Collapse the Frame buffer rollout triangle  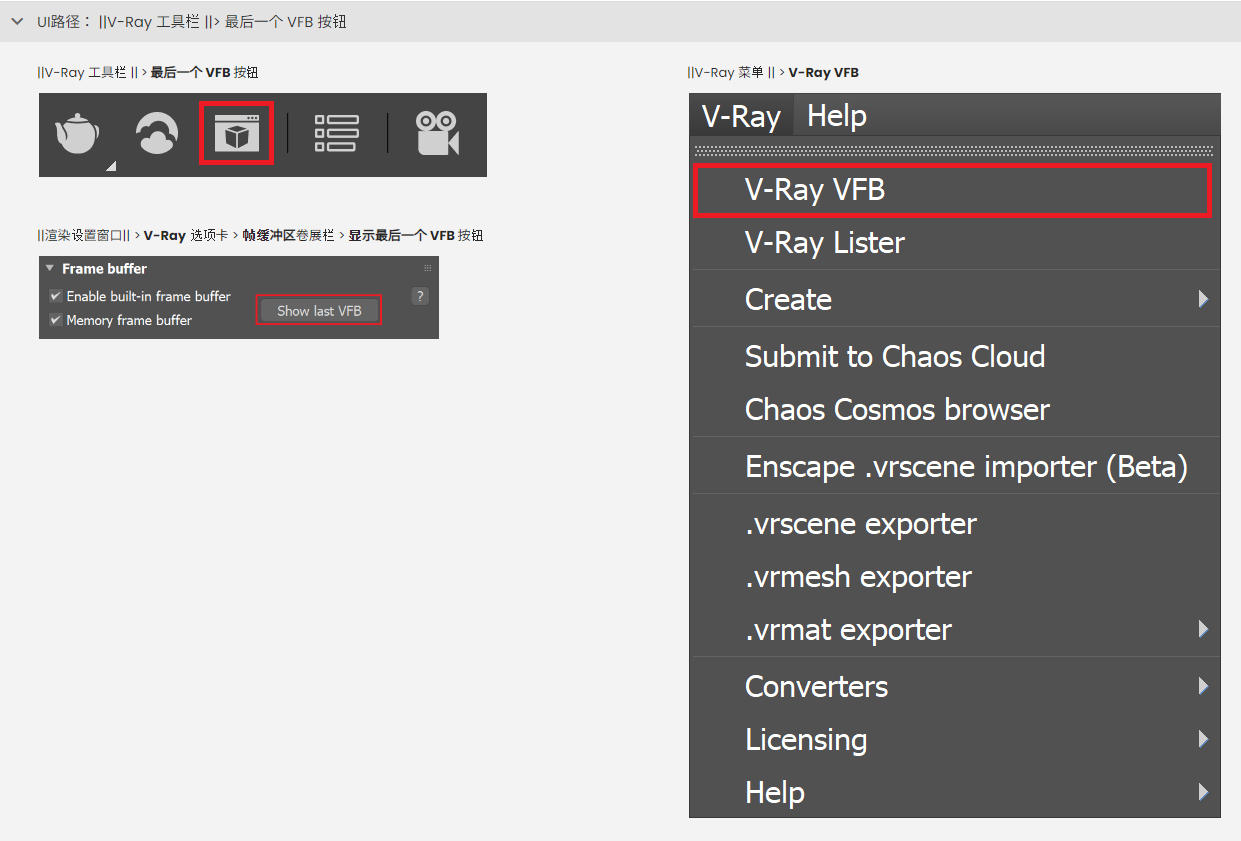(50, 268)
